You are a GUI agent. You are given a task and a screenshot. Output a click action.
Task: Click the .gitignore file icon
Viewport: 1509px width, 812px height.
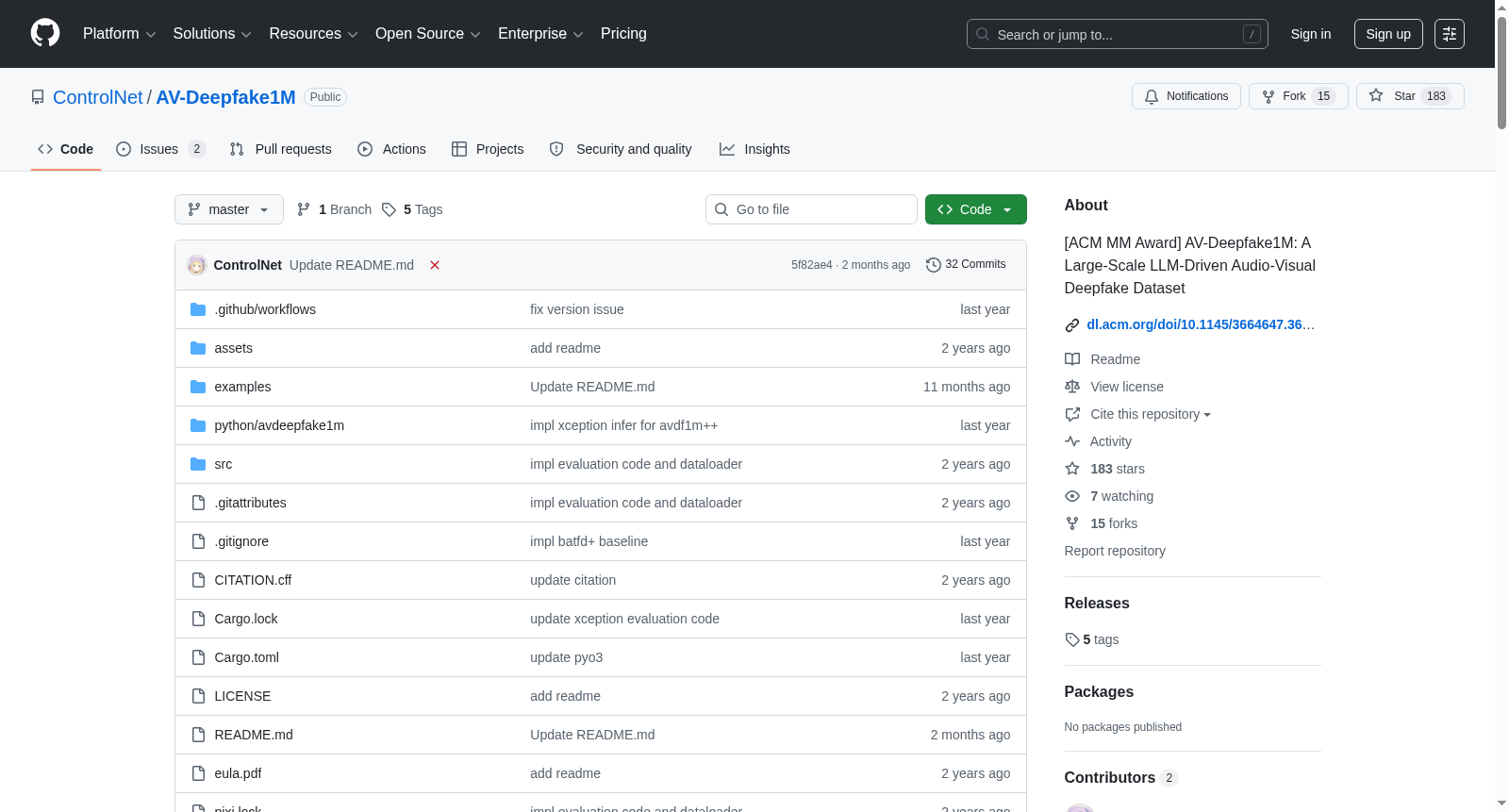point(198,541)
